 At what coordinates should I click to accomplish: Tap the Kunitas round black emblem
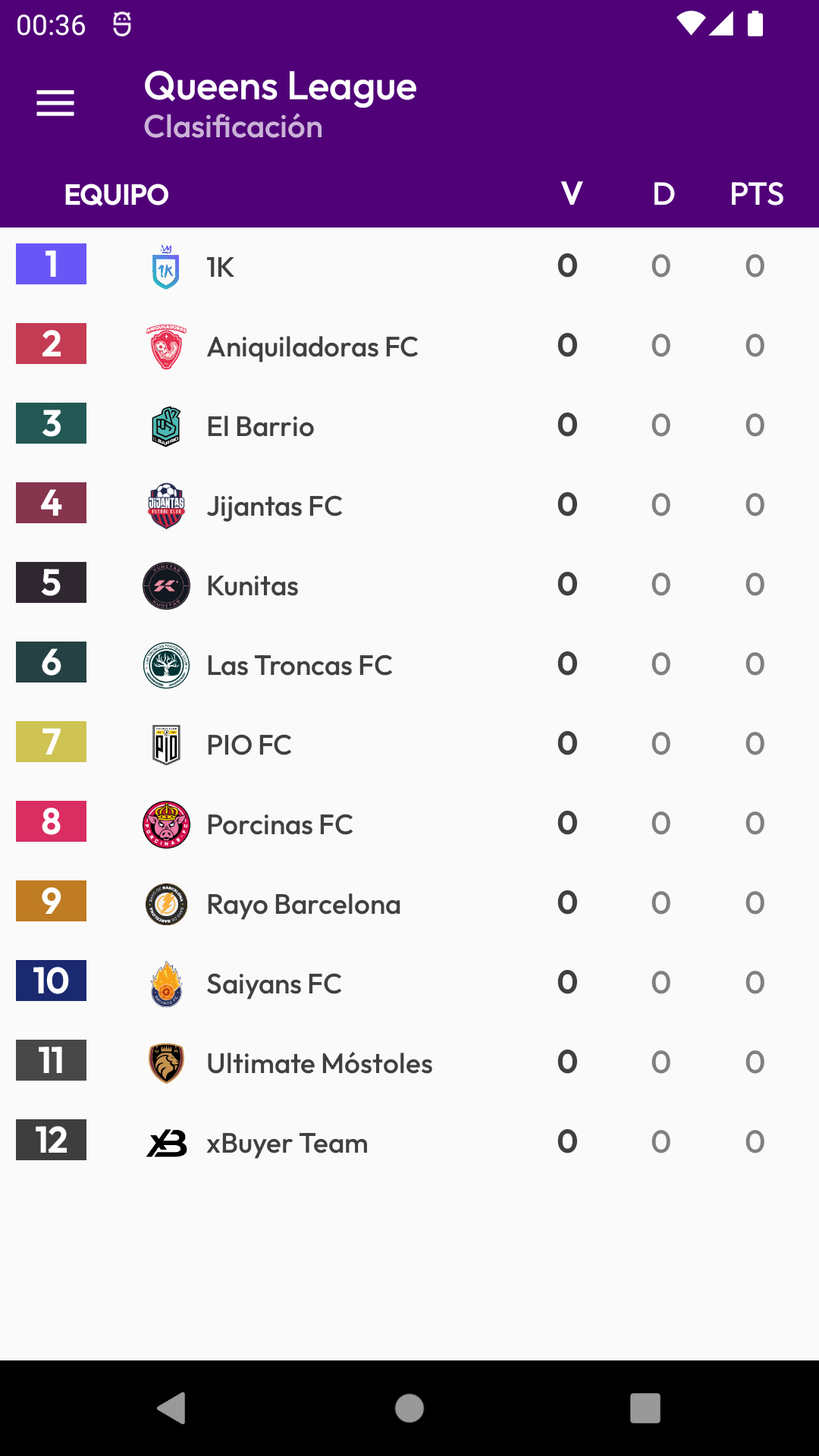pyautogui.click(x=166, y=586)
